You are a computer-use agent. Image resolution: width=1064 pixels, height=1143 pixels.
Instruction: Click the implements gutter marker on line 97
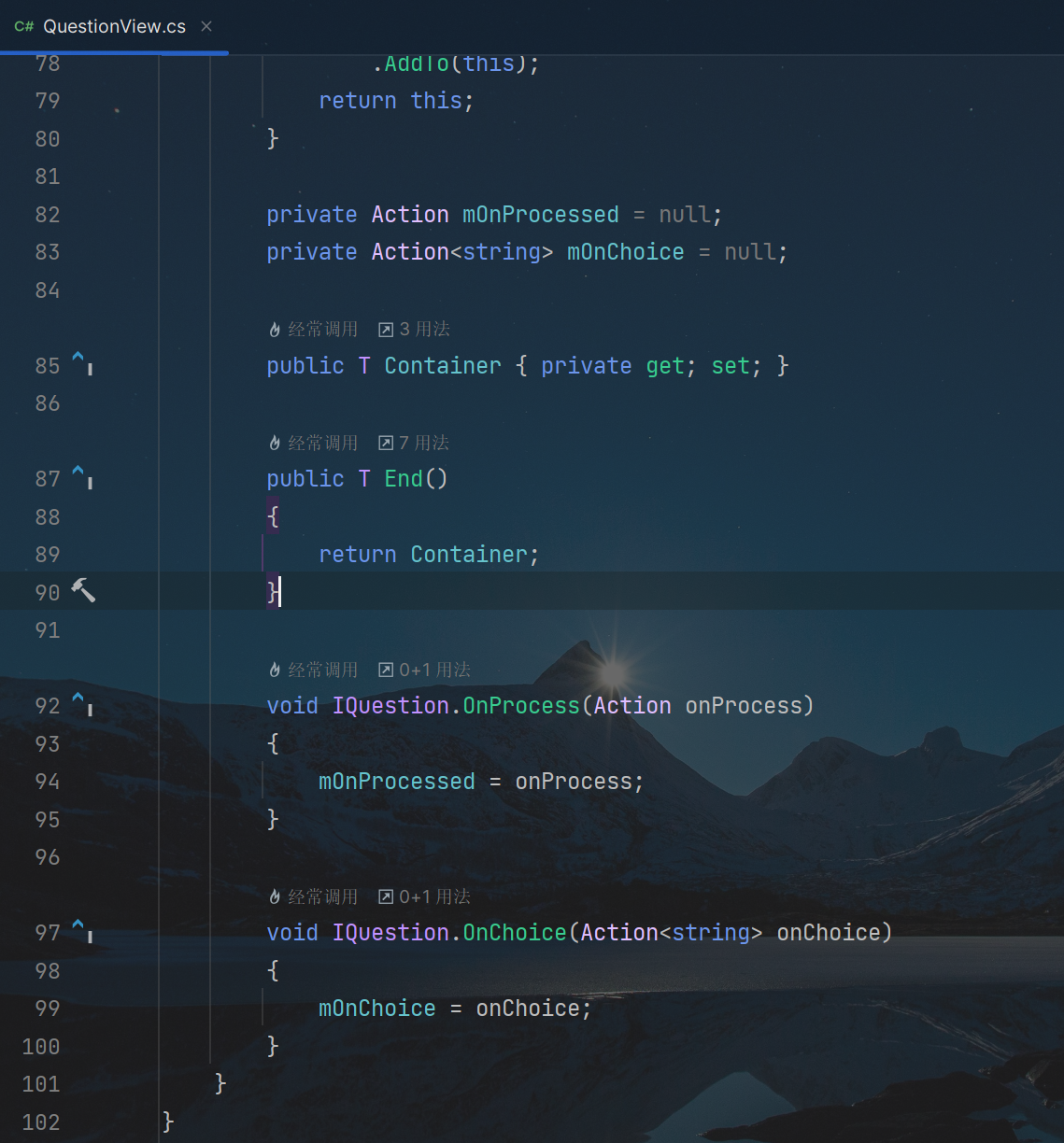(x=83, y=929)
